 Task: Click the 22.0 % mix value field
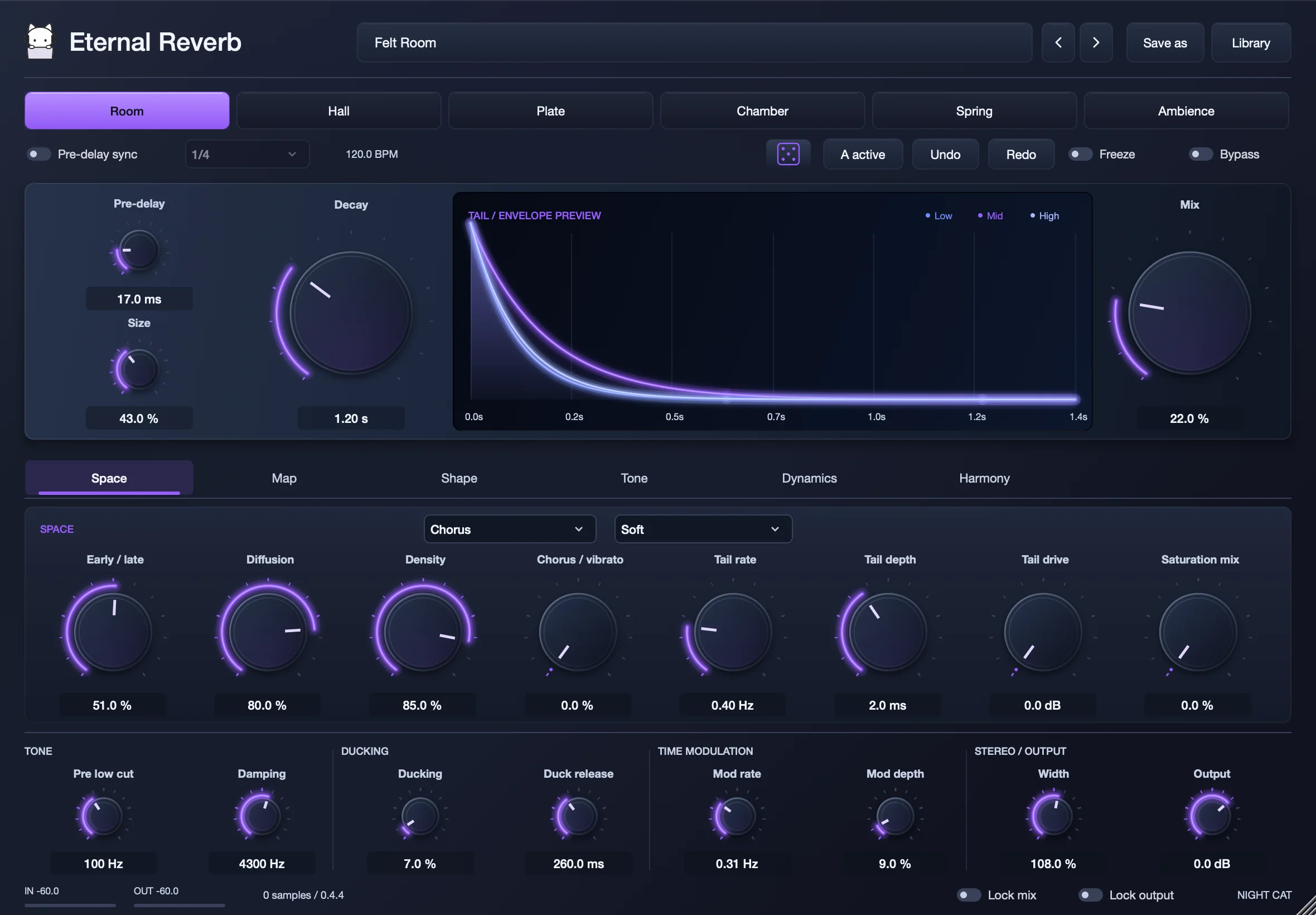coord(1189,418)
